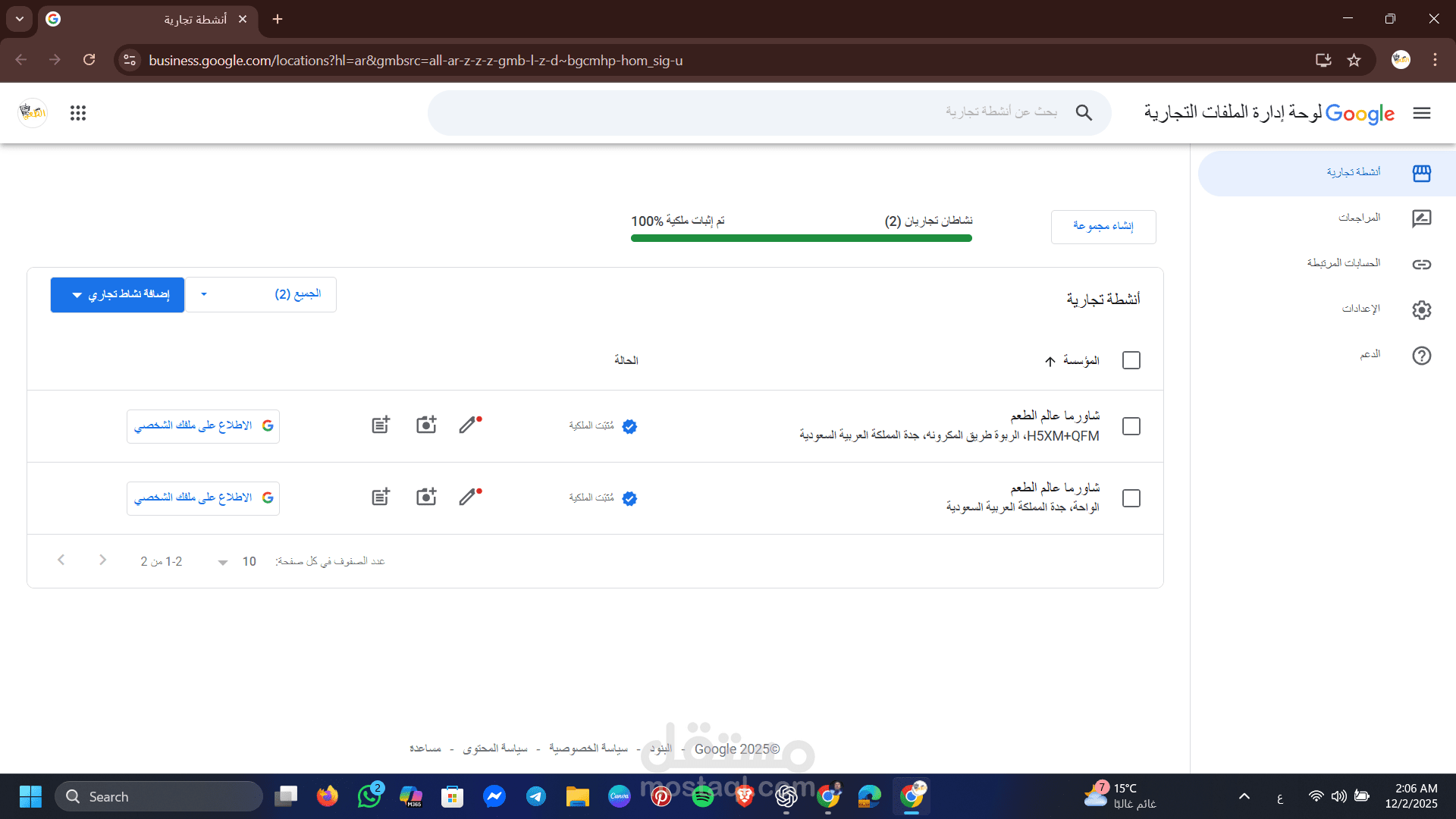Viewport: 1456px width, 819px height.
Task: Click pencil edit icon for first business
Action: [467, 425]
